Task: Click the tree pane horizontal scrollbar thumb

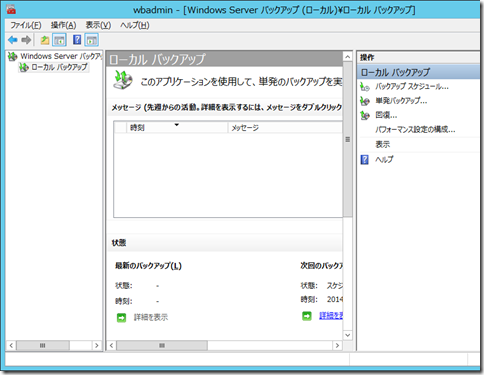Action: 43,345
